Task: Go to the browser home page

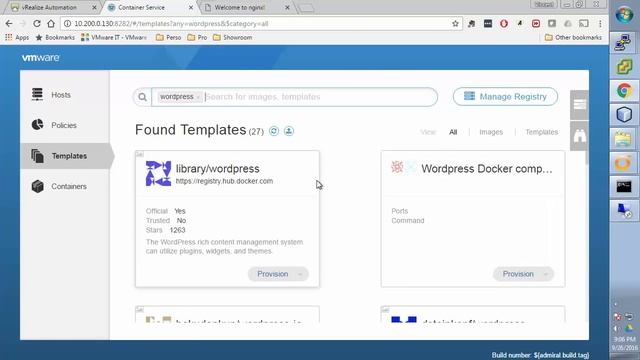Action: [x=51, y=24]
